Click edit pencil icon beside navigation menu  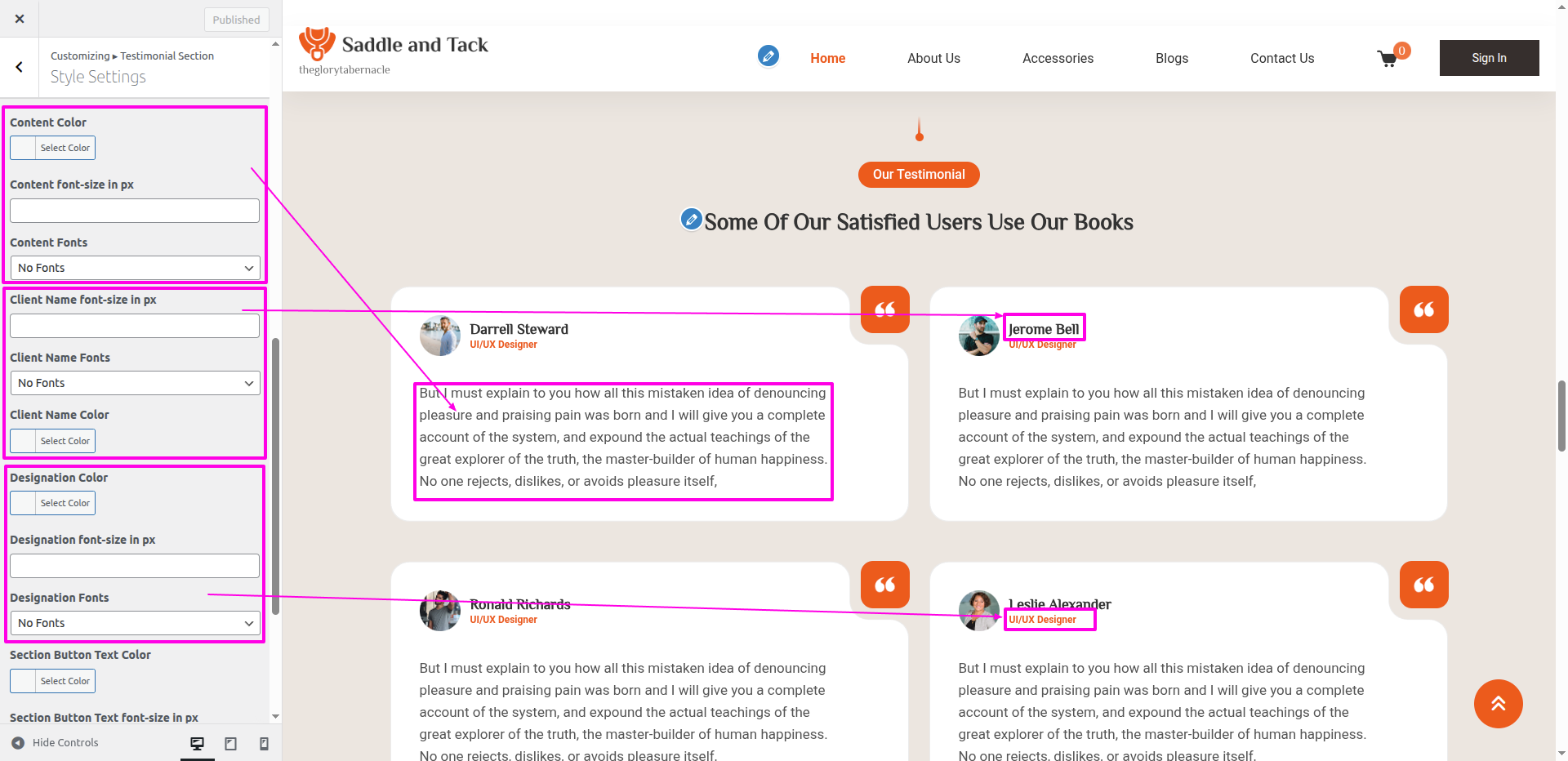point(768,56)
